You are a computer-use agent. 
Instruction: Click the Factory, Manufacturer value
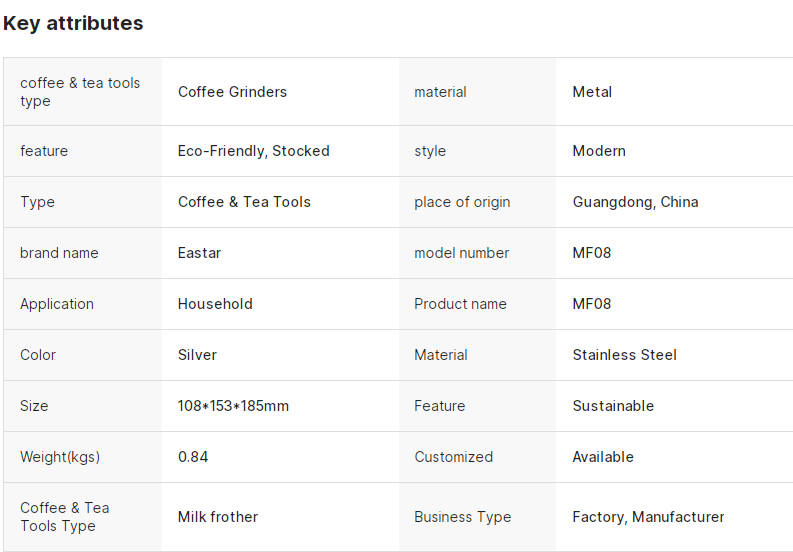point(648,517)
